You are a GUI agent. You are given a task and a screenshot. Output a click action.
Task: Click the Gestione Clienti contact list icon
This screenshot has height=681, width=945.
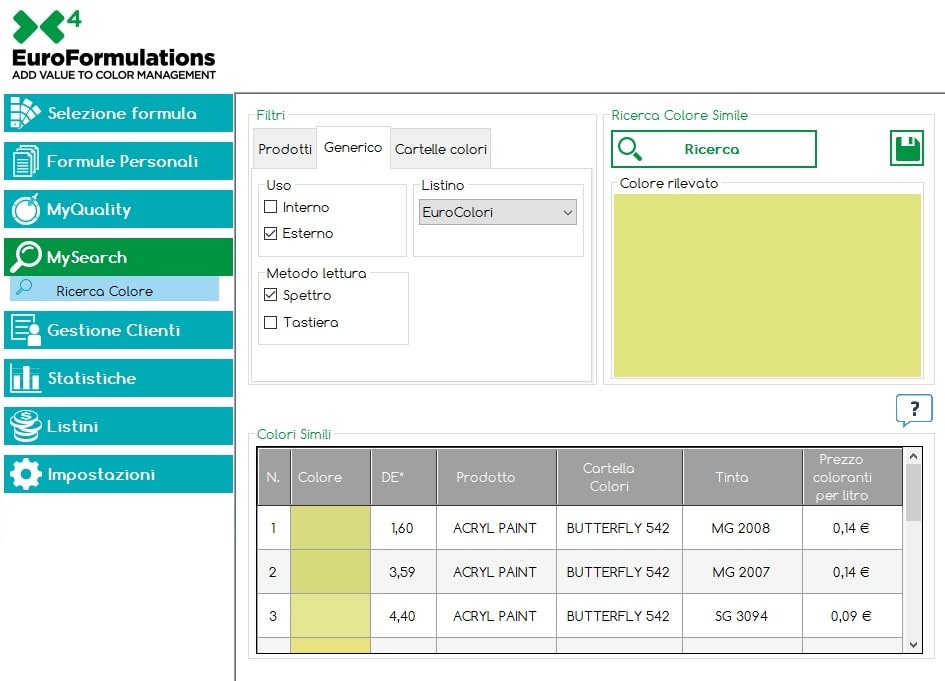[25, 330]
